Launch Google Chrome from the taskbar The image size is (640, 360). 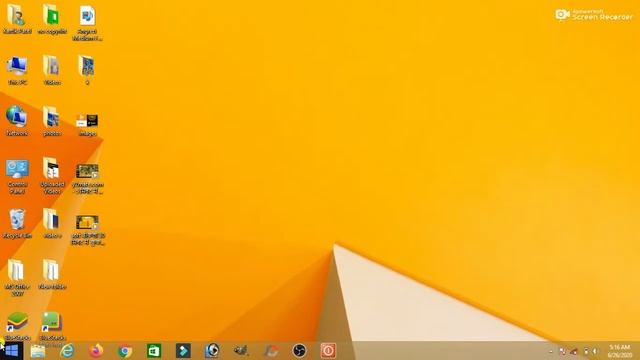click(125, 351)
